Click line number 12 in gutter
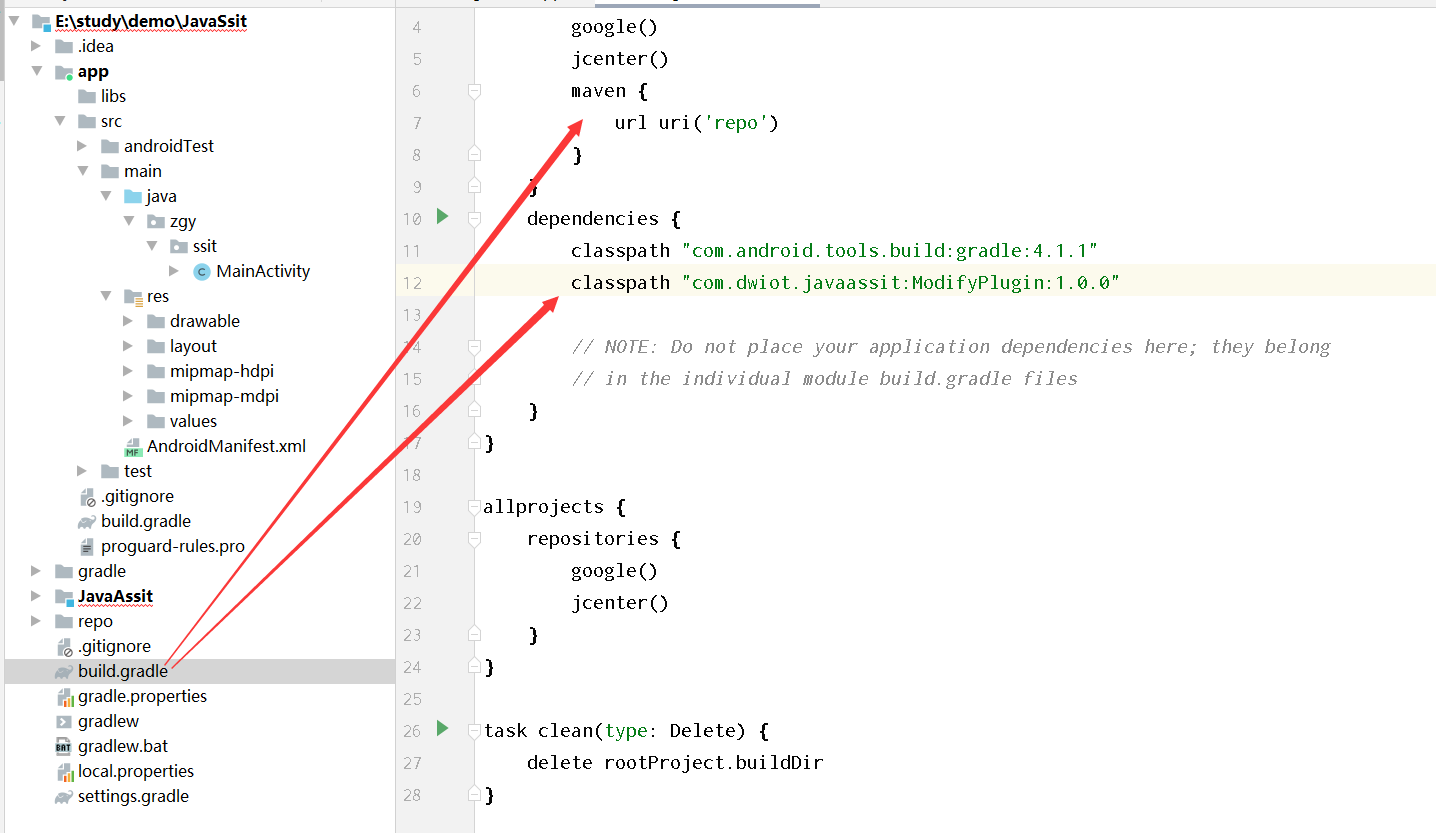Image resolution: width=1436 pixels, height=833 pixels. tap(412, 283)
